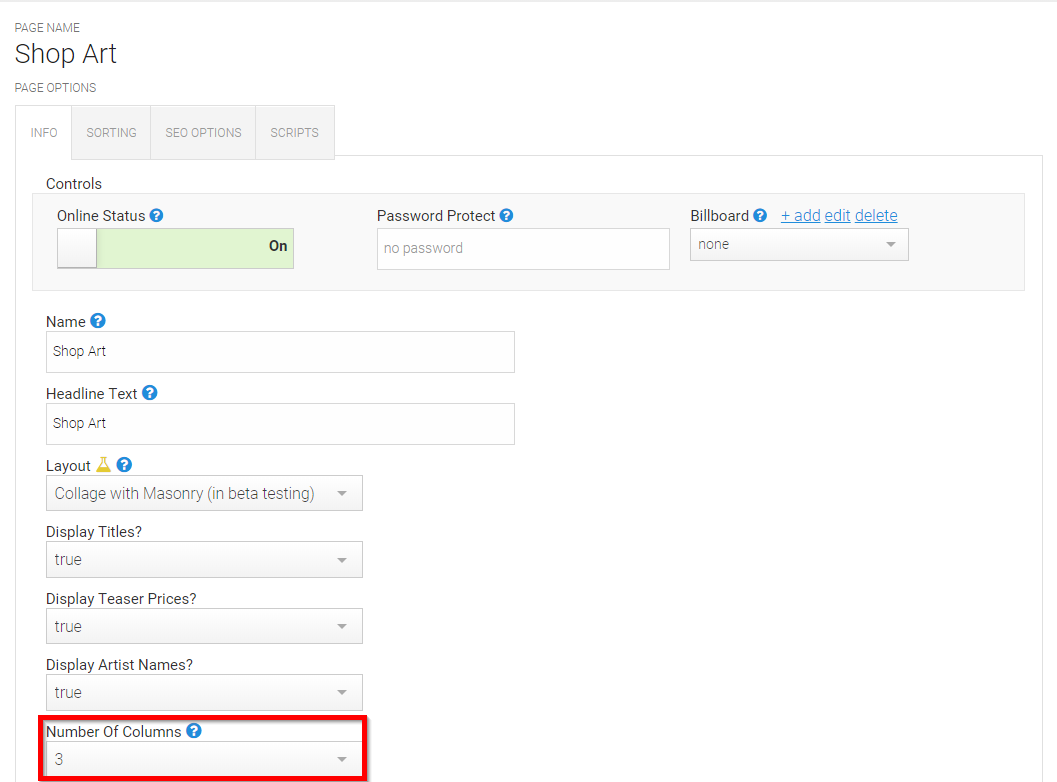This screenshot has width=1057, height=782.
Task: Open the Billboard dropdown showing none
Action: [x=799, y=245]
